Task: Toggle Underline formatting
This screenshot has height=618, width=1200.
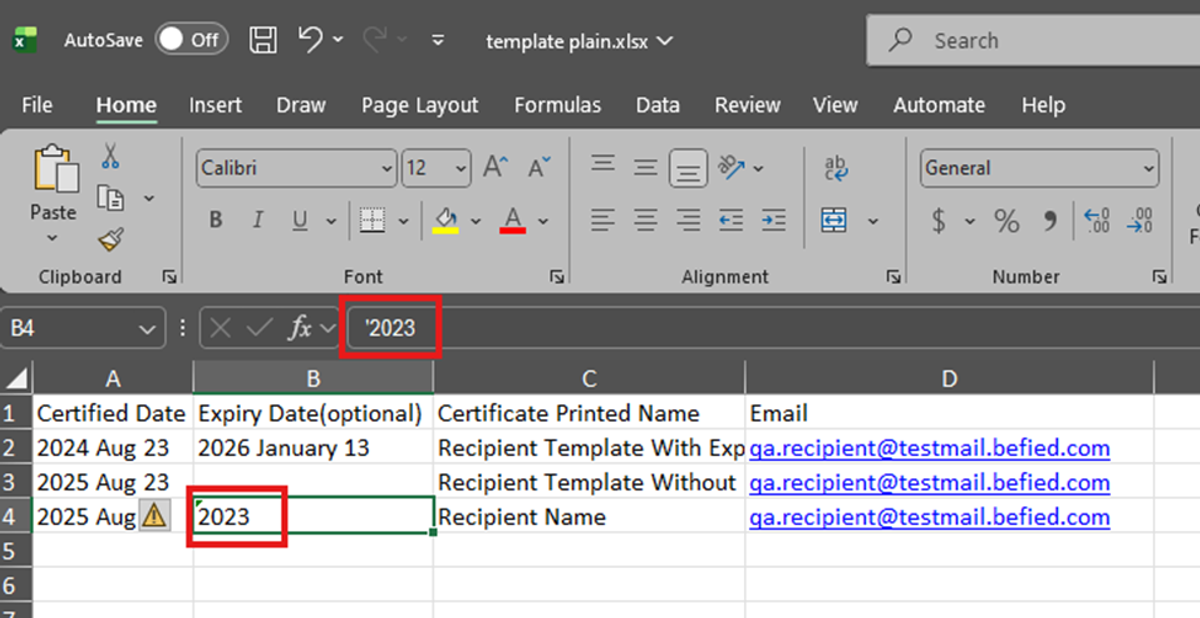Action: pyautogui.click(x=300, y=220)
